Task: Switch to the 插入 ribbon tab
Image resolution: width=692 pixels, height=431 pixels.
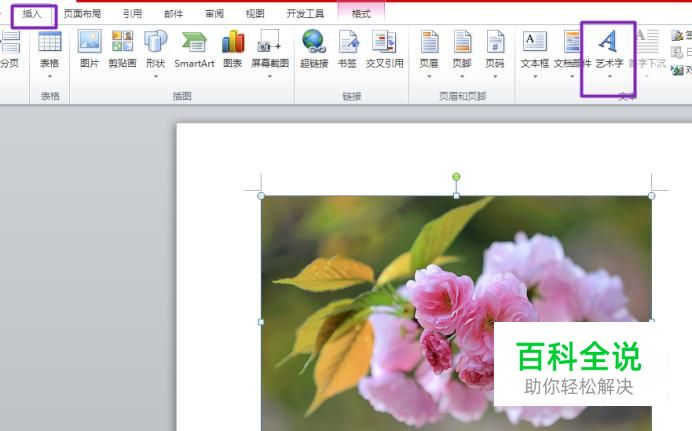Action: 32,14
